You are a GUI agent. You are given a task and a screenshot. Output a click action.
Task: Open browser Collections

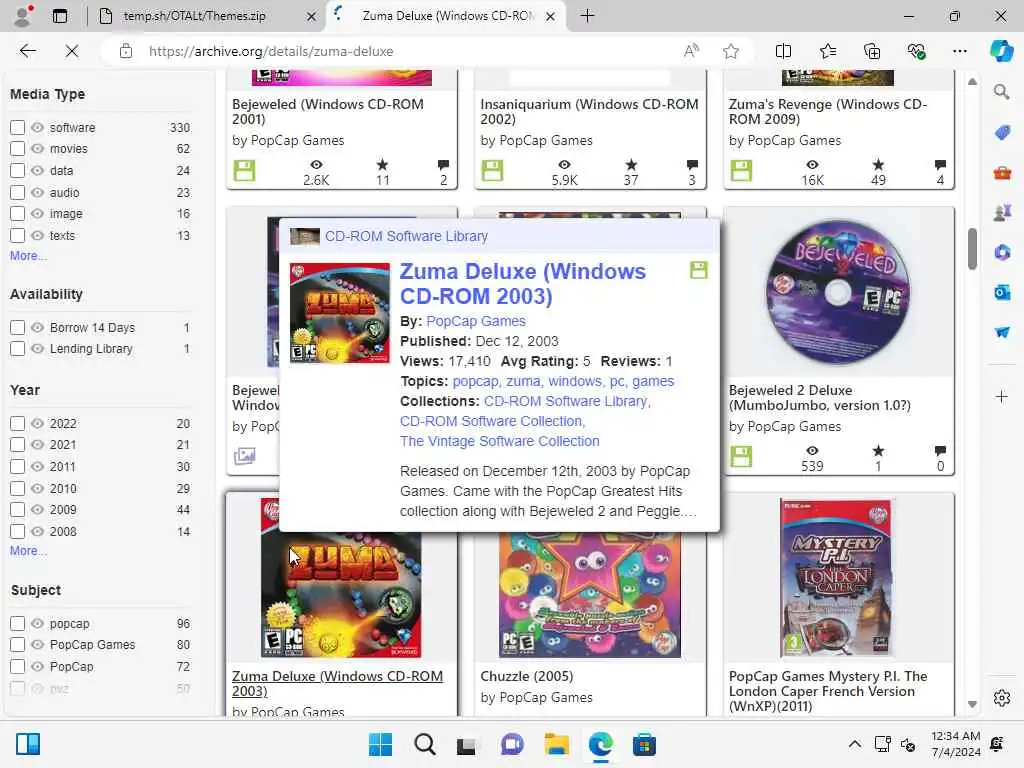pyautogui.click(x=872, y=51)
